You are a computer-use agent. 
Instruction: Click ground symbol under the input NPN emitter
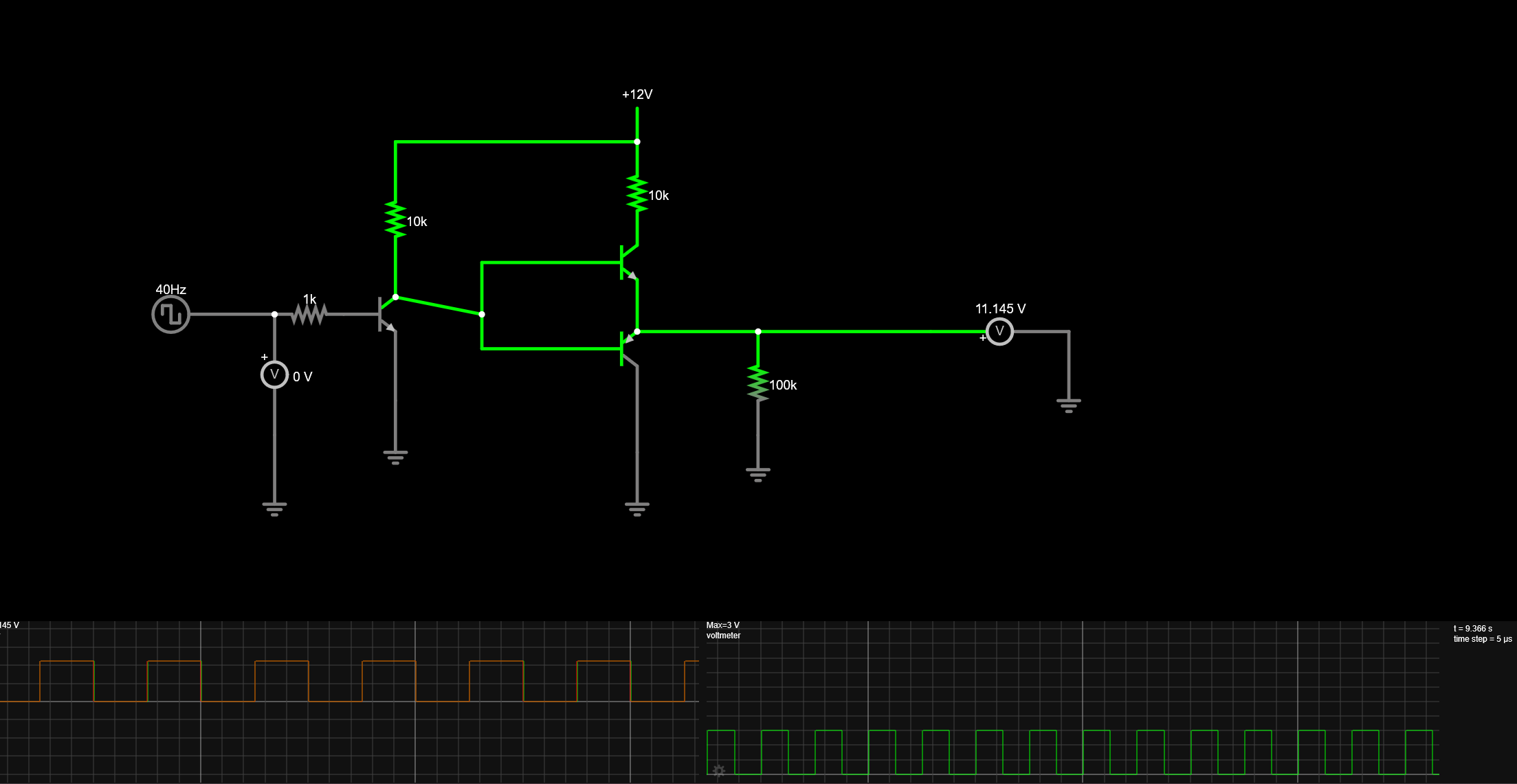tap(395, 457)
